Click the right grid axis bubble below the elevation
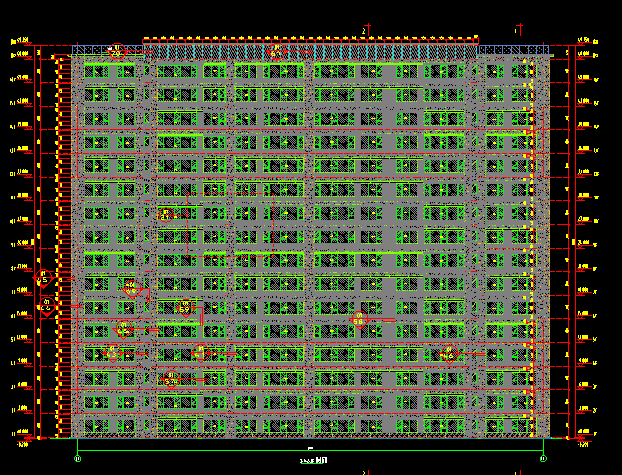Screen dimensions: 622x475 point(543,459)
